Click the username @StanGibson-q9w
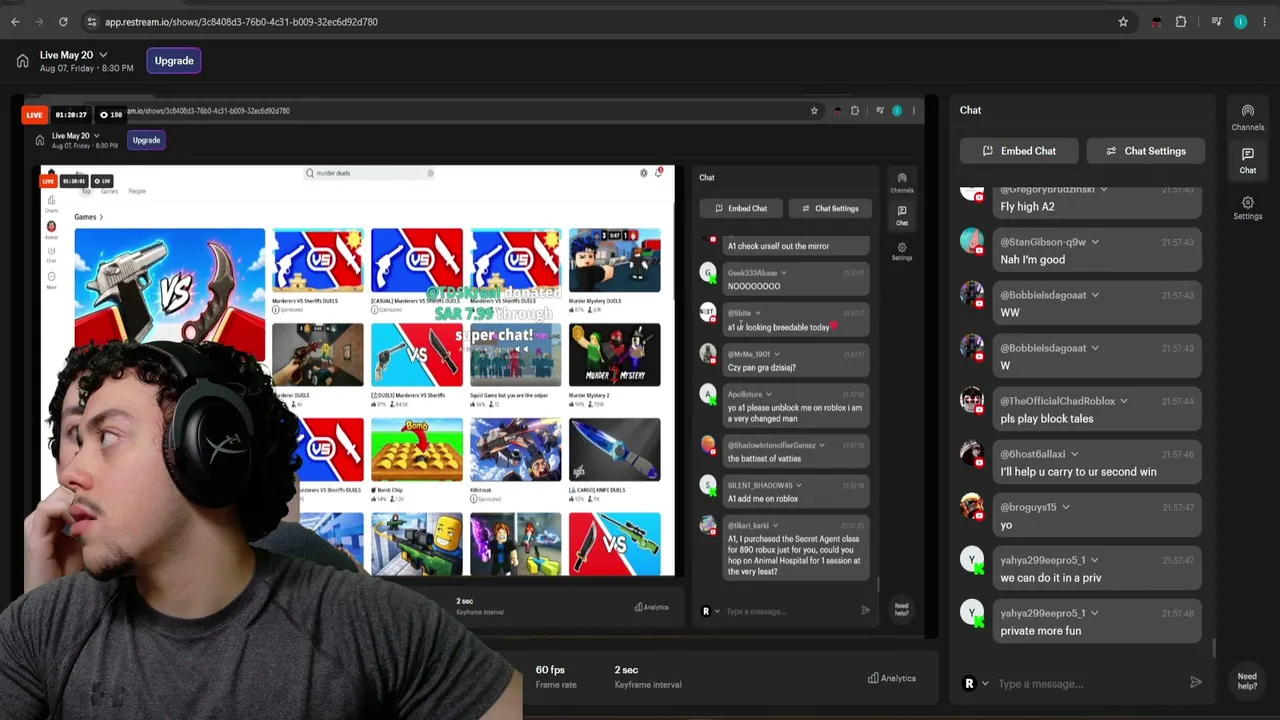The width and height of the screenshot is (1280, 720). click(1043, 242)
